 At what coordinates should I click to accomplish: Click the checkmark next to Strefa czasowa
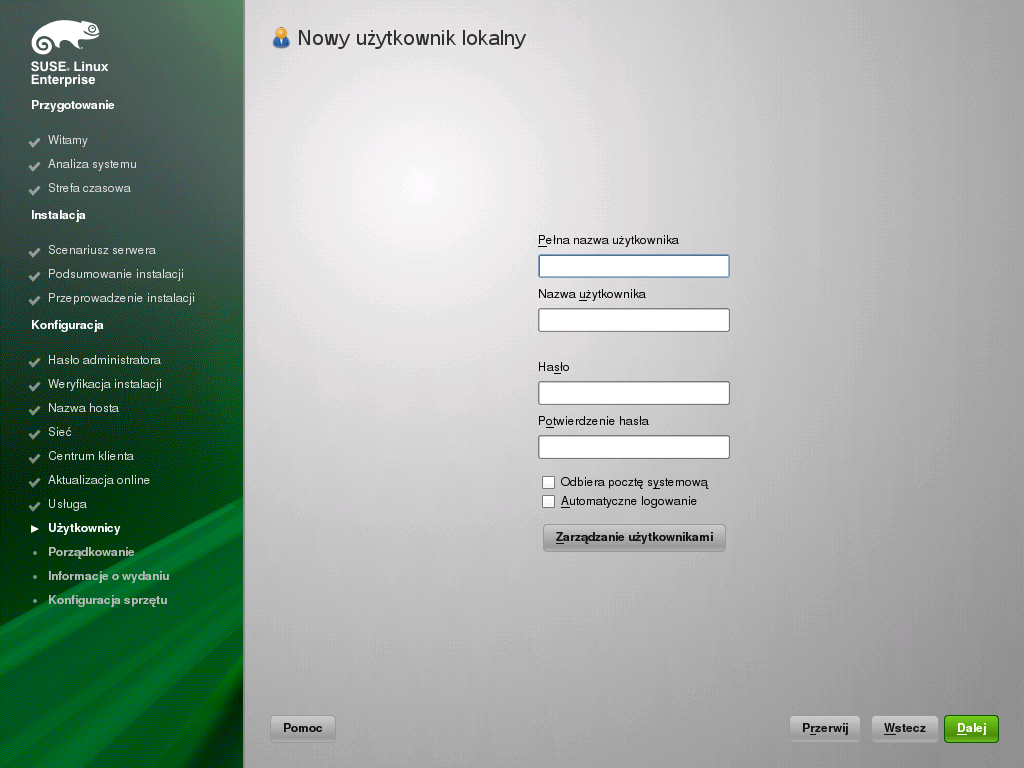coord(35,190)
